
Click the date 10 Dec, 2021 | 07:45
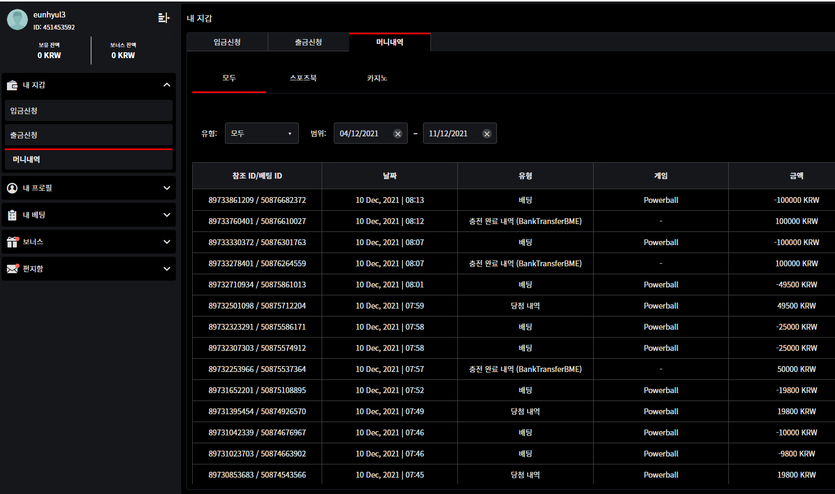pos(390,475)
